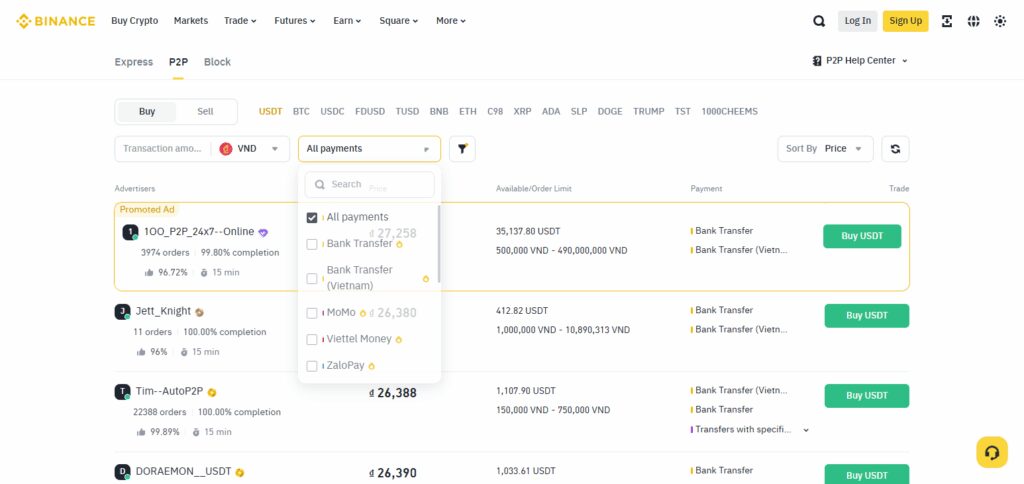Click the payment dropdown scrollbar
The width and height of the screenshot is (1024, 484).
coord(439,244)
